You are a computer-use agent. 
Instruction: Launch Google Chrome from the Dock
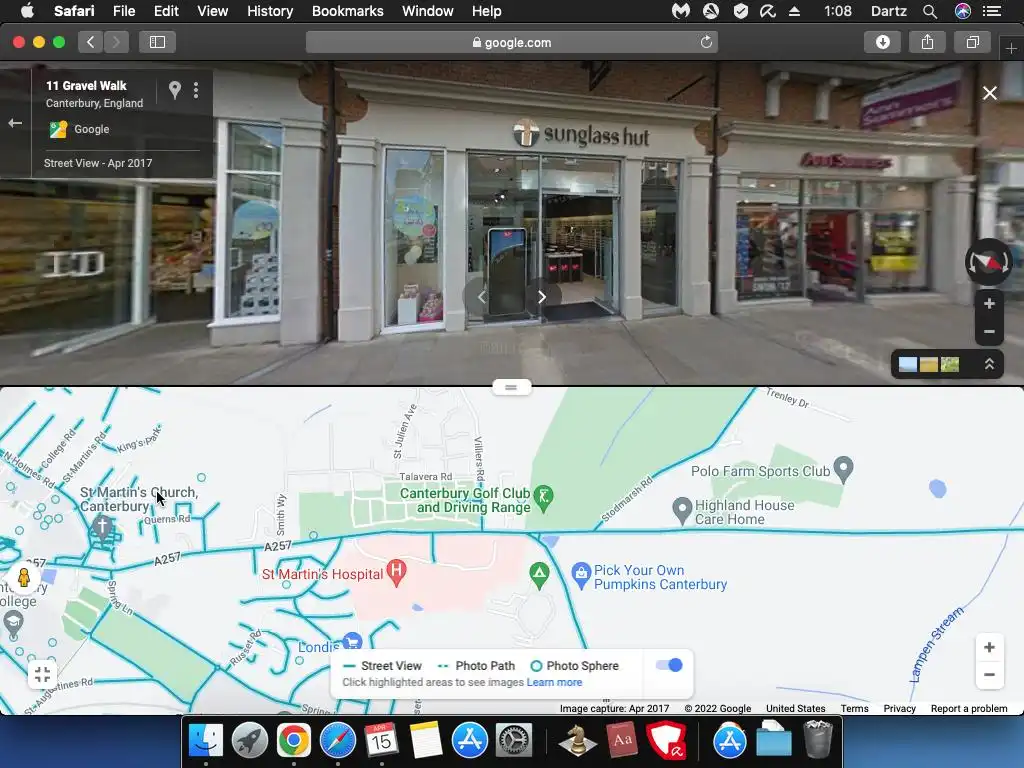(x=293, y=741)
